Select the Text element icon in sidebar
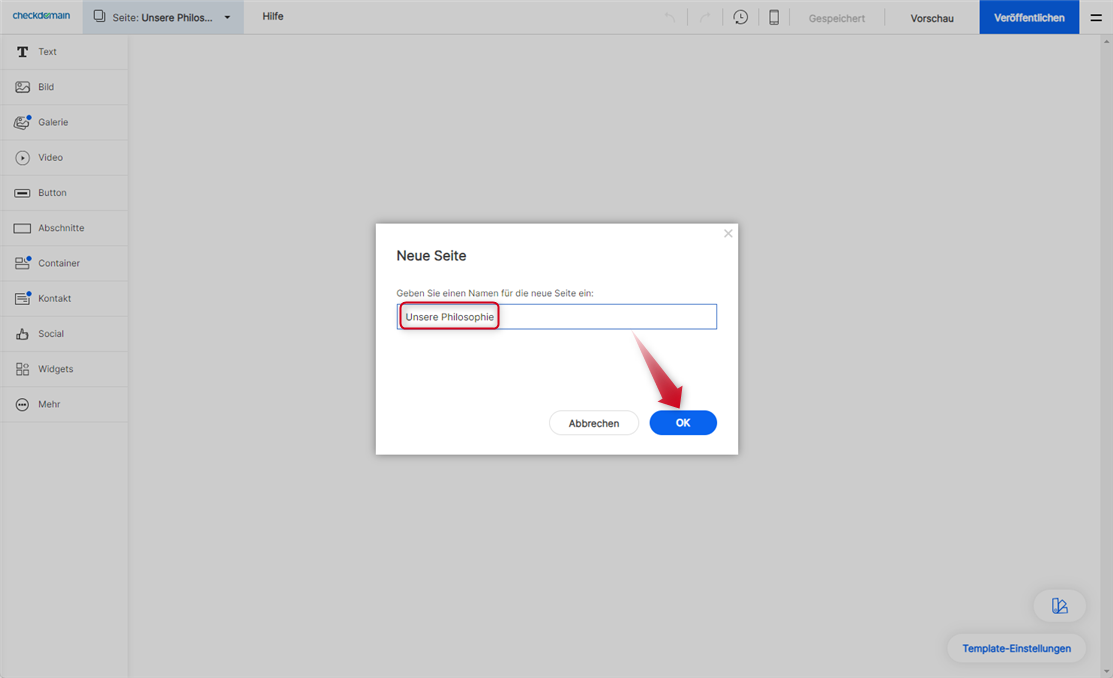Screen dimensions: 1113x678 (22, 52)
